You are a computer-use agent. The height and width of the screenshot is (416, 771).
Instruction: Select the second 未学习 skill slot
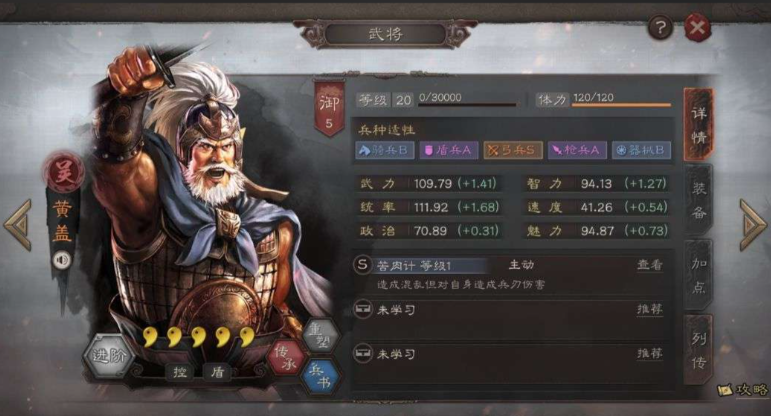(511, 354)
